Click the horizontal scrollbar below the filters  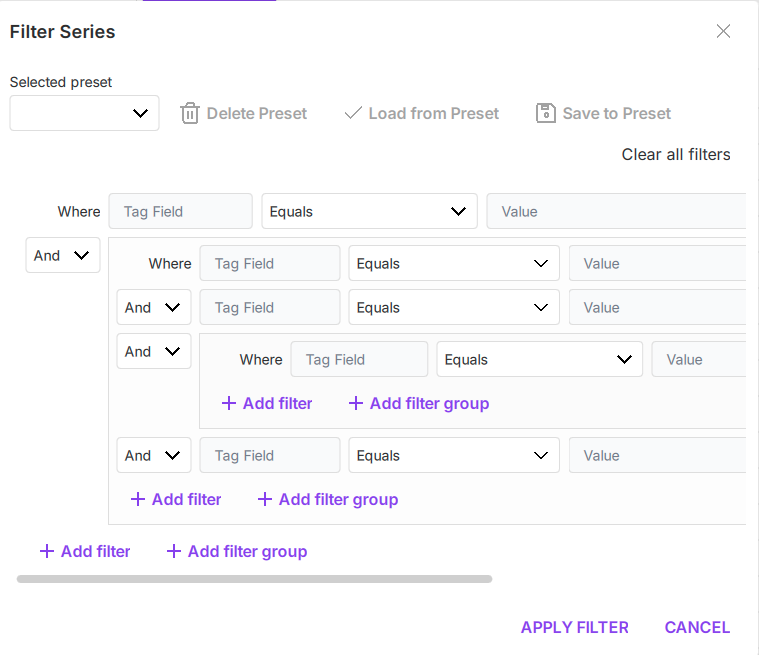point(254,579)
